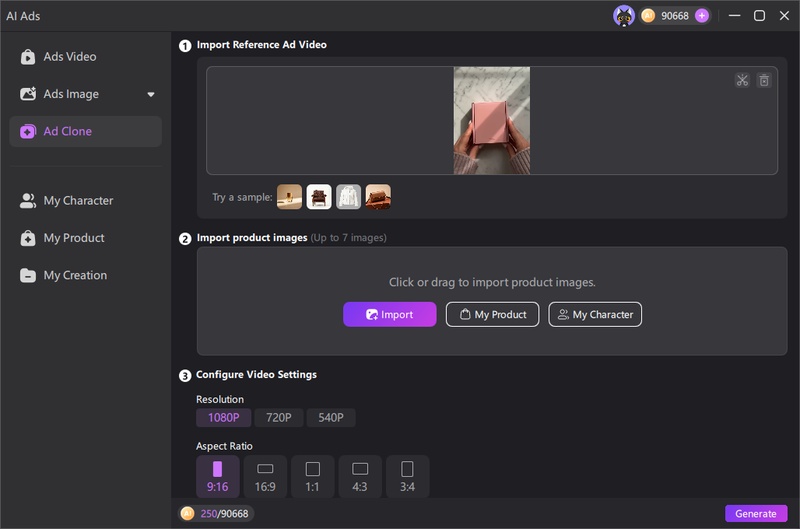
Task: Maximize the AI Ads window
Action: [x=759, y=16]
